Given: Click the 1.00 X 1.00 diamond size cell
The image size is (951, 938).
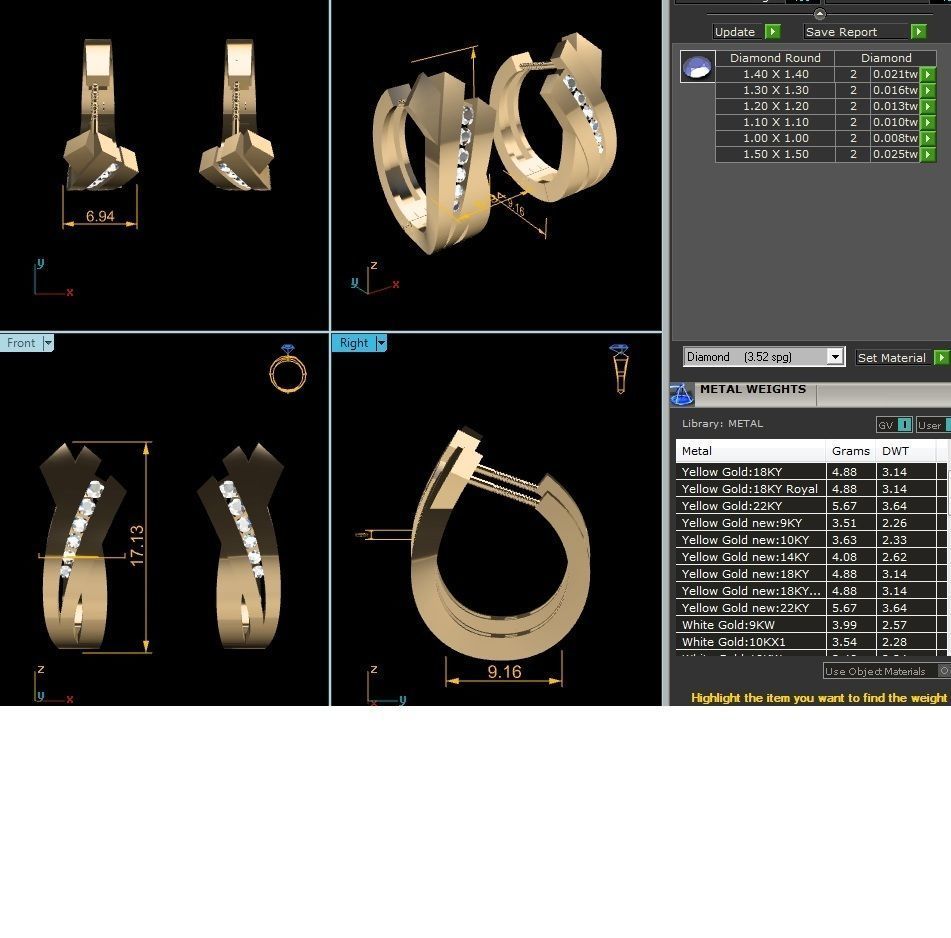Looking at the screenshot, I should (775, 138).
